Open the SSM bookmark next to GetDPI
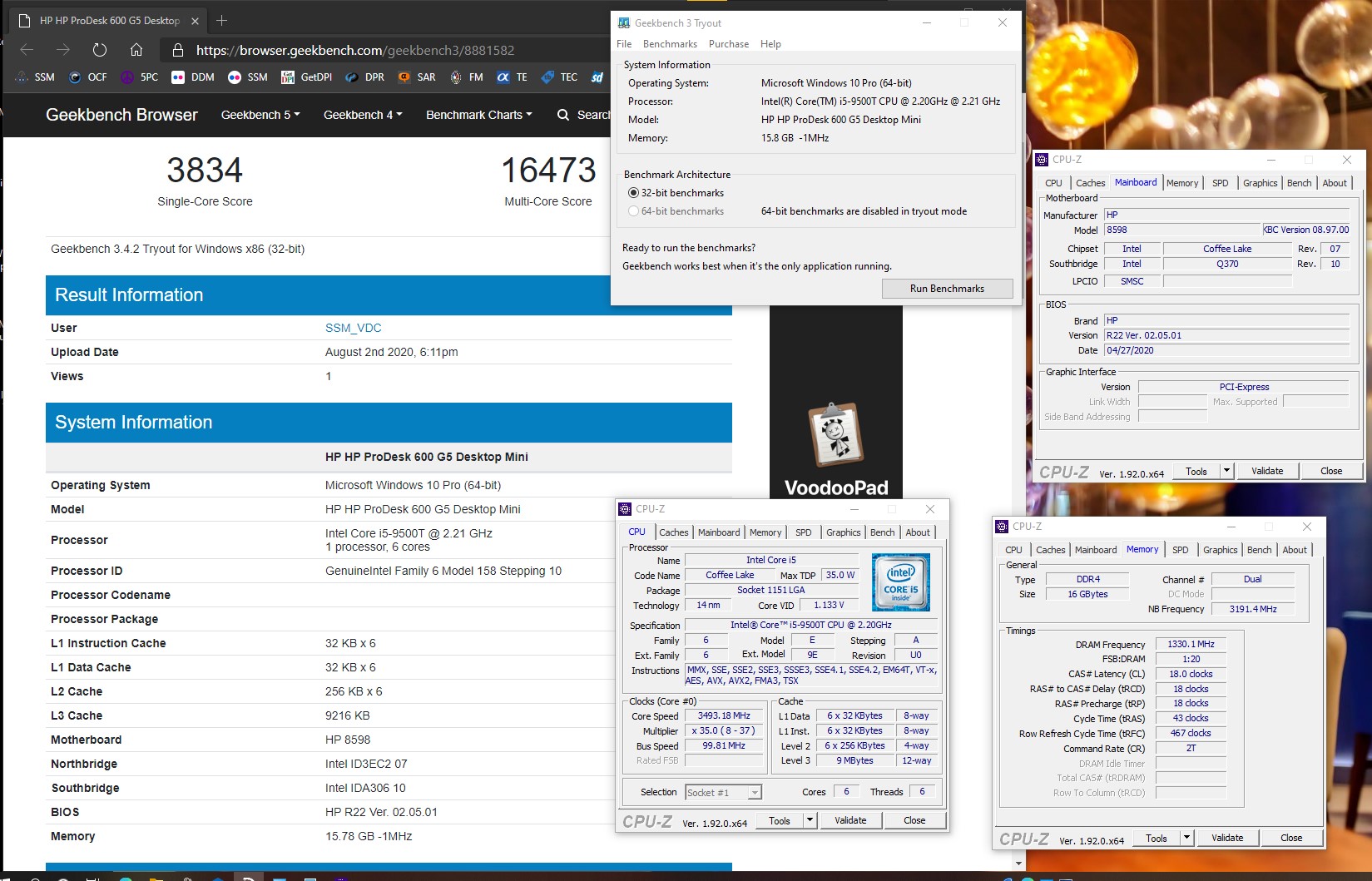Screen dimensions: 1372x881 click(248, 77)
